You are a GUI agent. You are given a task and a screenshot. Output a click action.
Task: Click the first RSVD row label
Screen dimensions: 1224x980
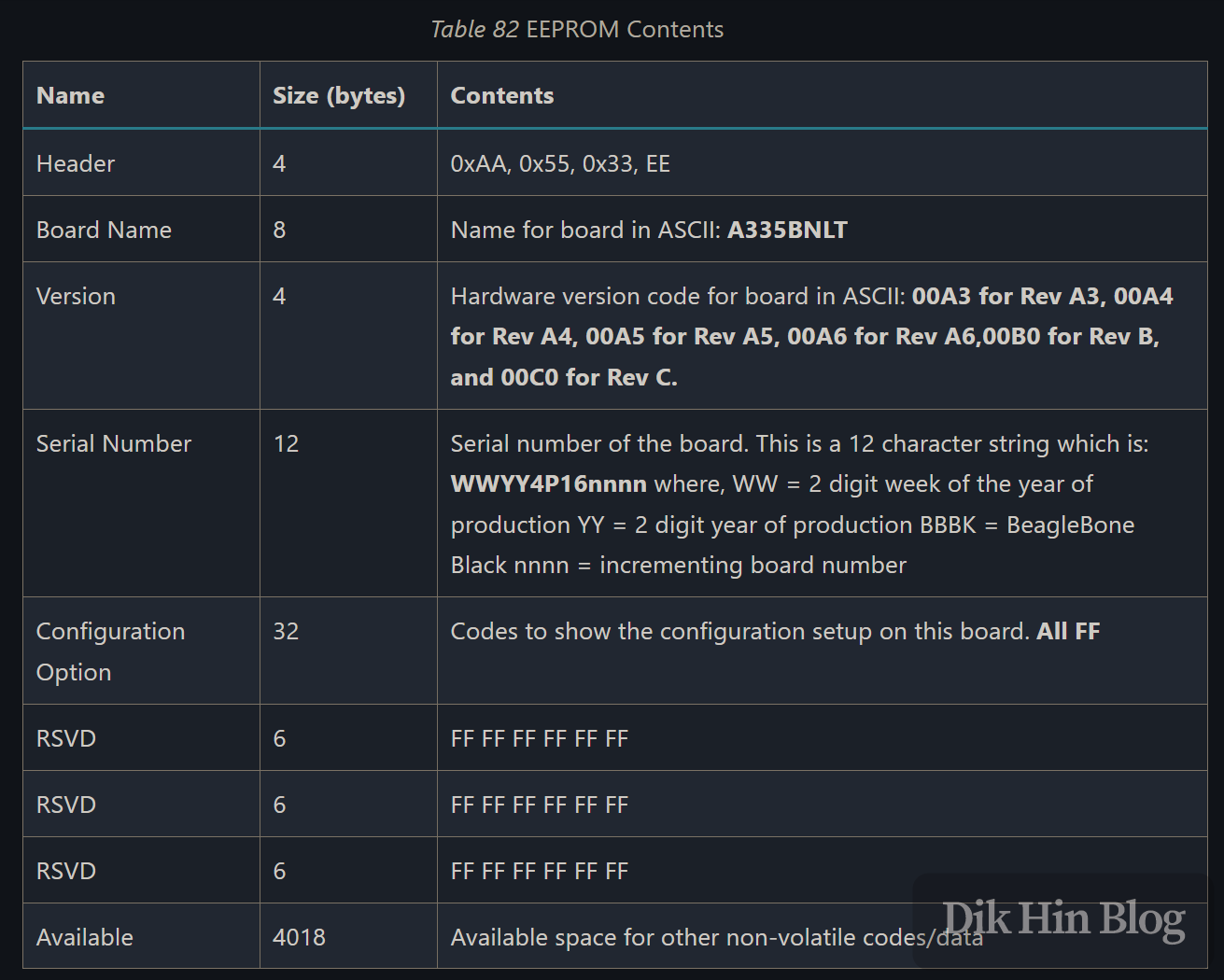pos(65,737)
